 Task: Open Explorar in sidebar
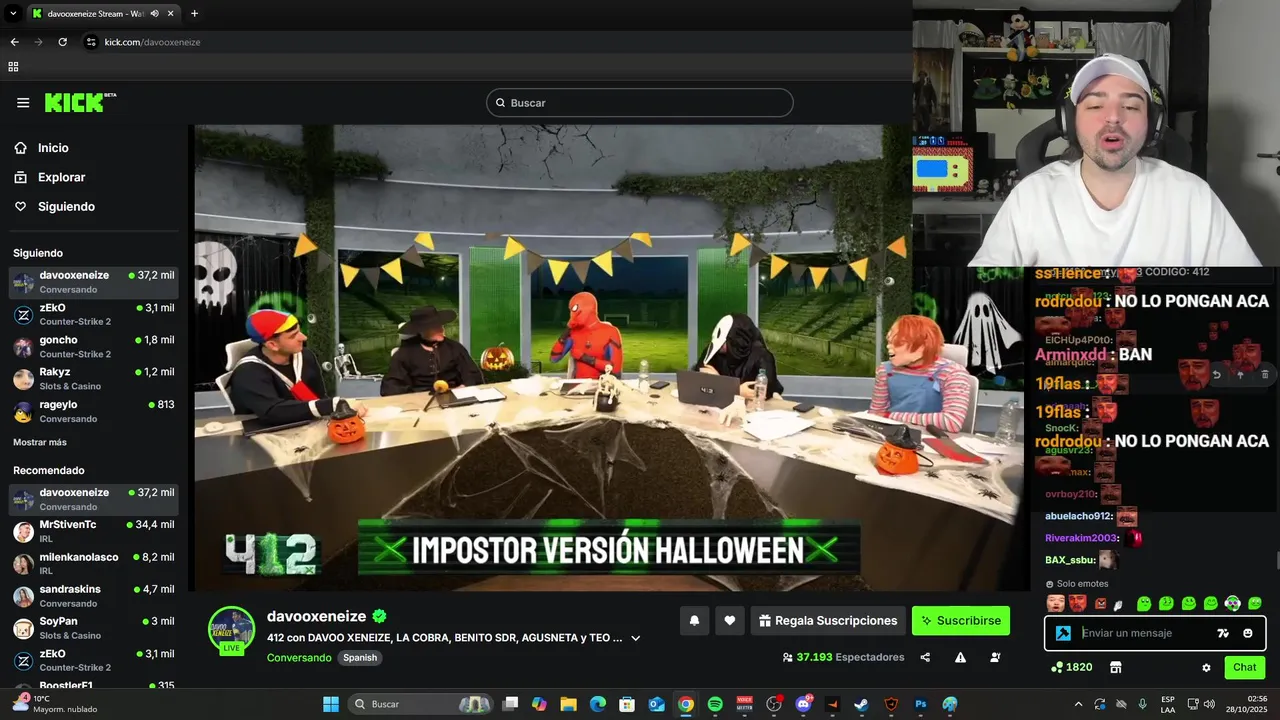coord(49,177)
